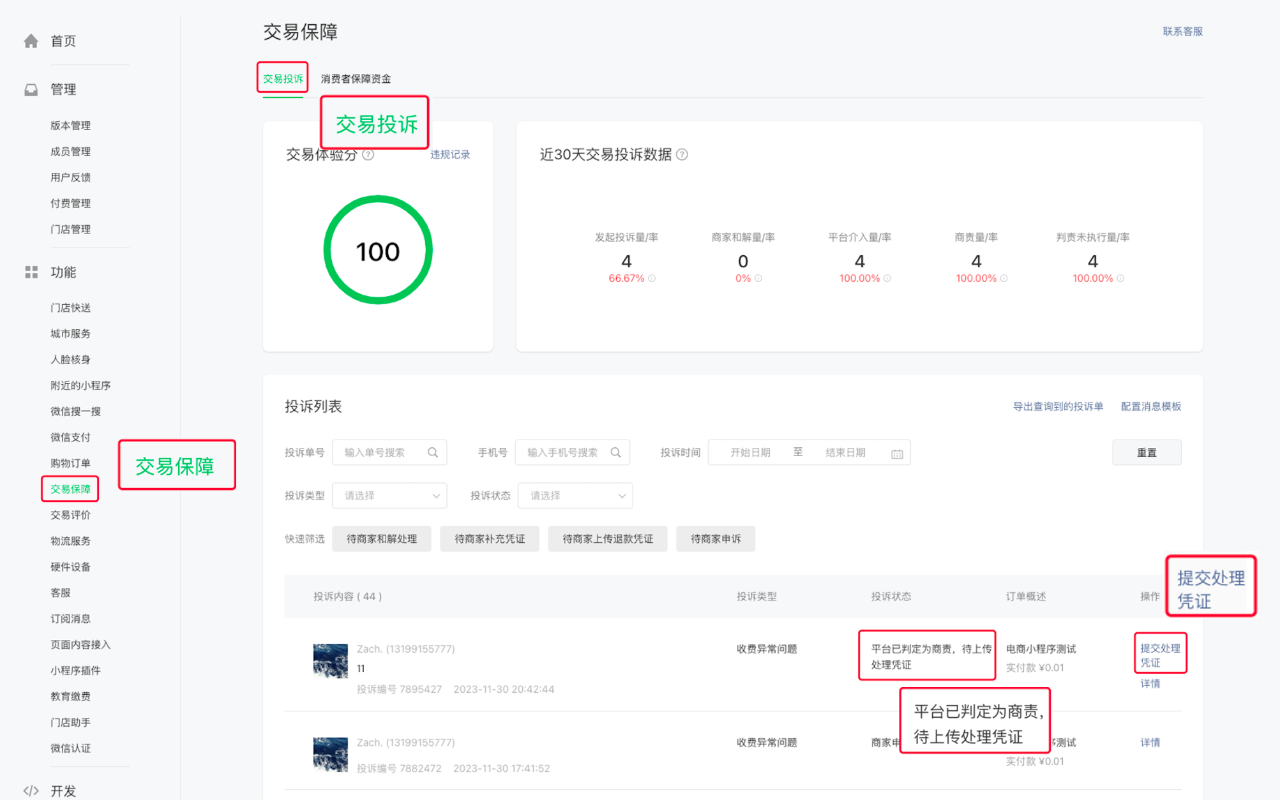The image size is (1280, 800).
Task: Toggle the 待商家补充凭证 quick filter
Action: [x=489, y=539]
